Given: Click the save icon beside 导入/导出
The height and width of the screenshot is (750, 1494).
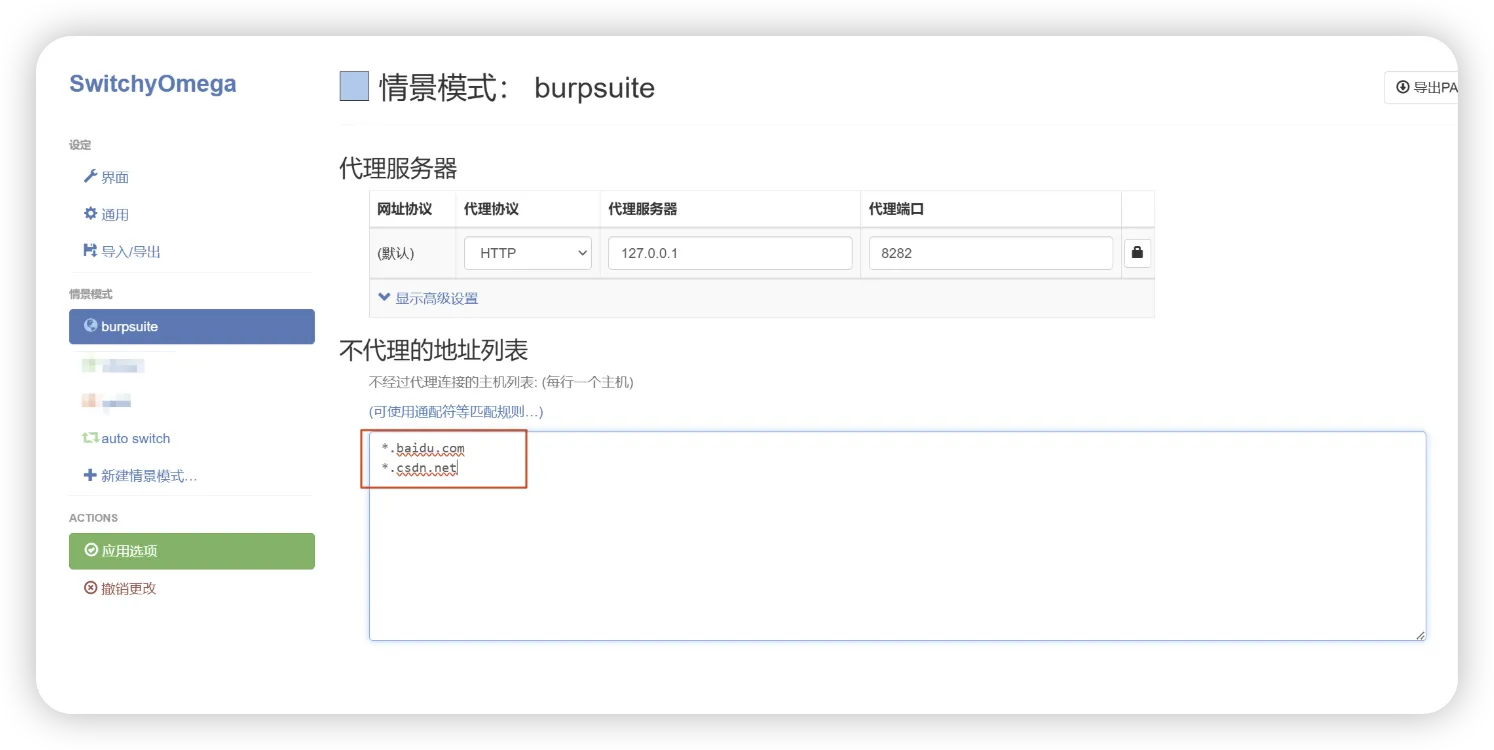Looking at the screenshot, I should (90, 251).
